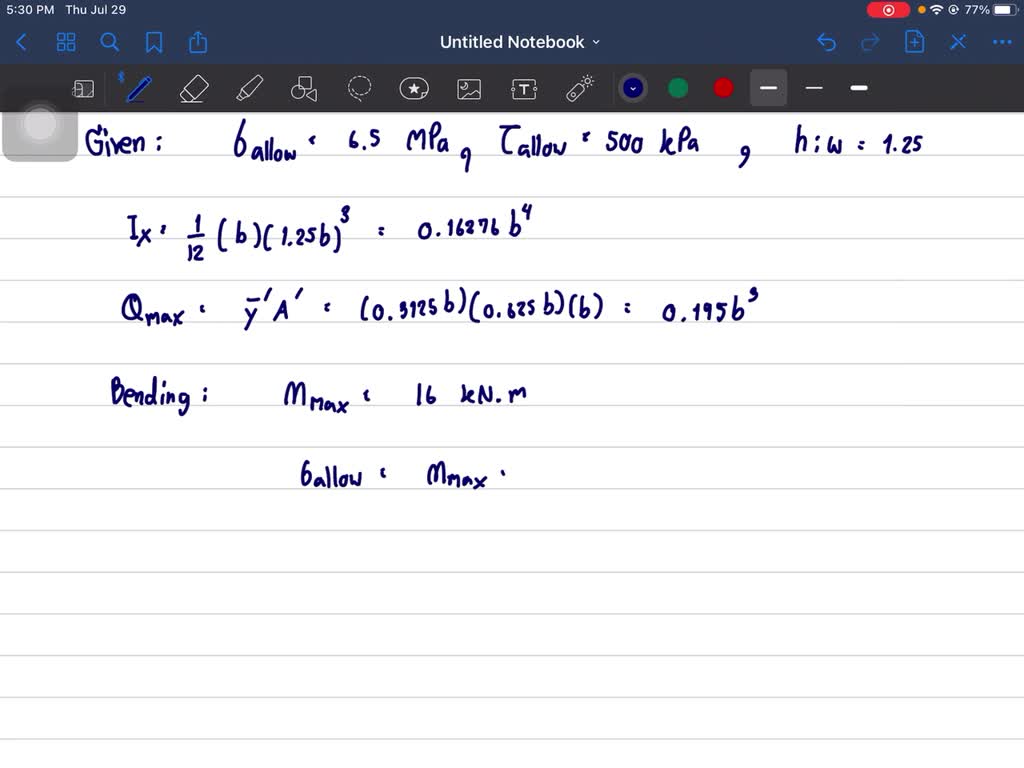1024x768 pixels.
Task: Activate the Lasso selection tool
Action: [359, 88]
